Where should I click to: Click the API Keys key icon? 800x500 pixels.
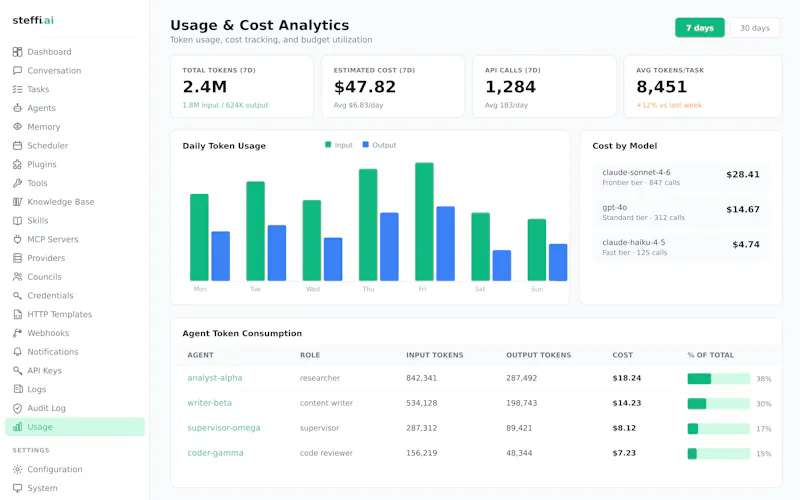click(x=17, y=370)
